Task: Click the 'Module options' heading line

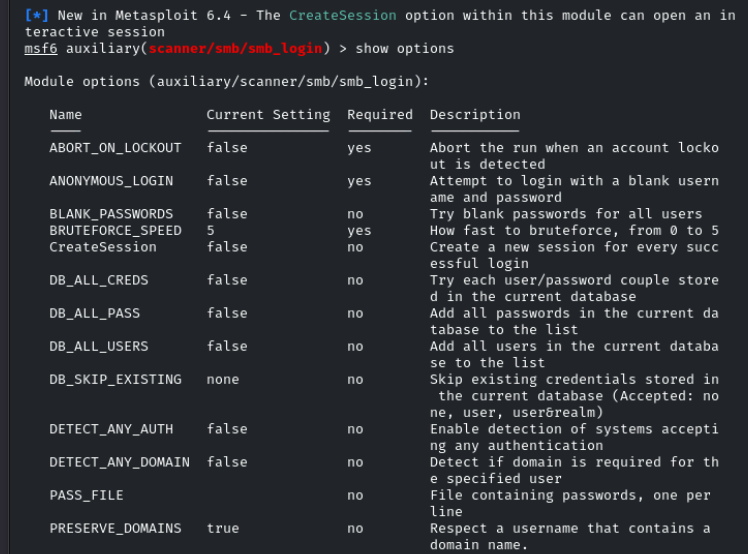Action: [227, 82]
